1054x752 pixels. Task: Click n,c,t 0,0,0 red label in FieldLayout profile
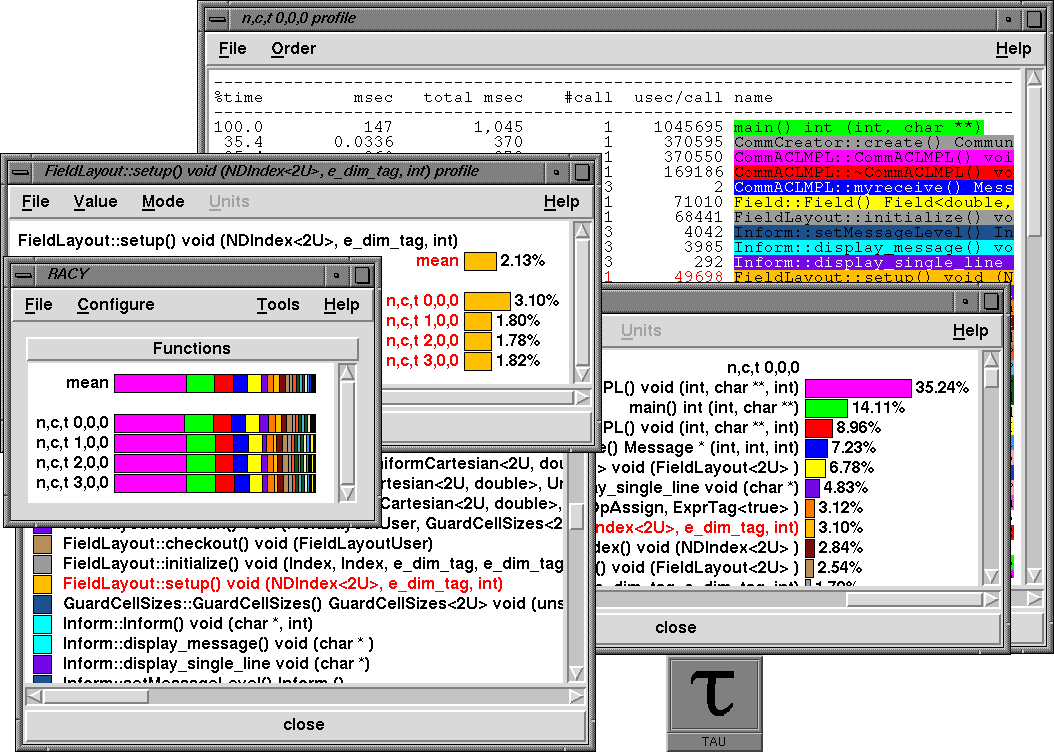point(422,301)
